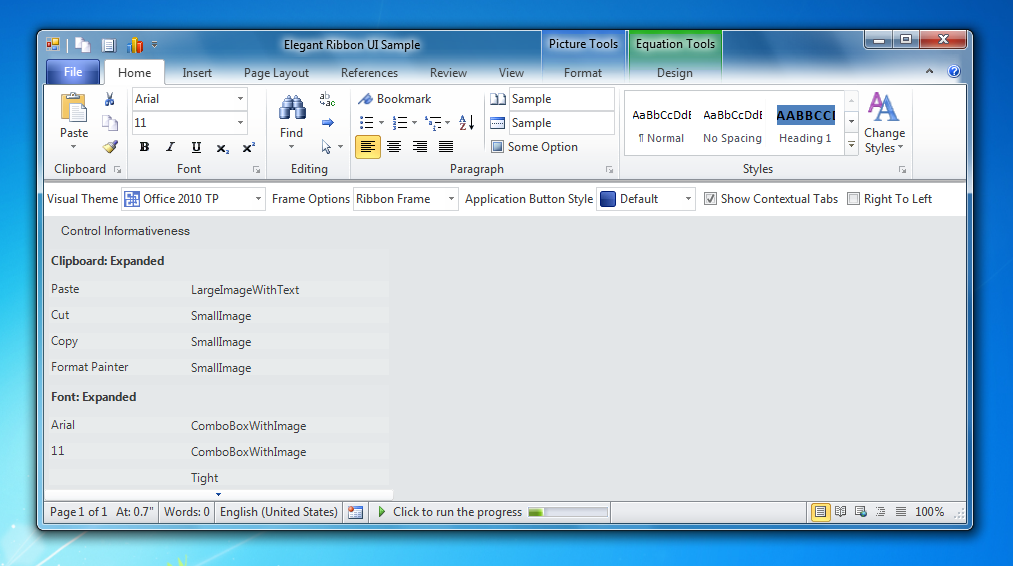Toggle Bold formatting
The image size is (1013, 566).
pyautogui.click(x=144, y=147)
